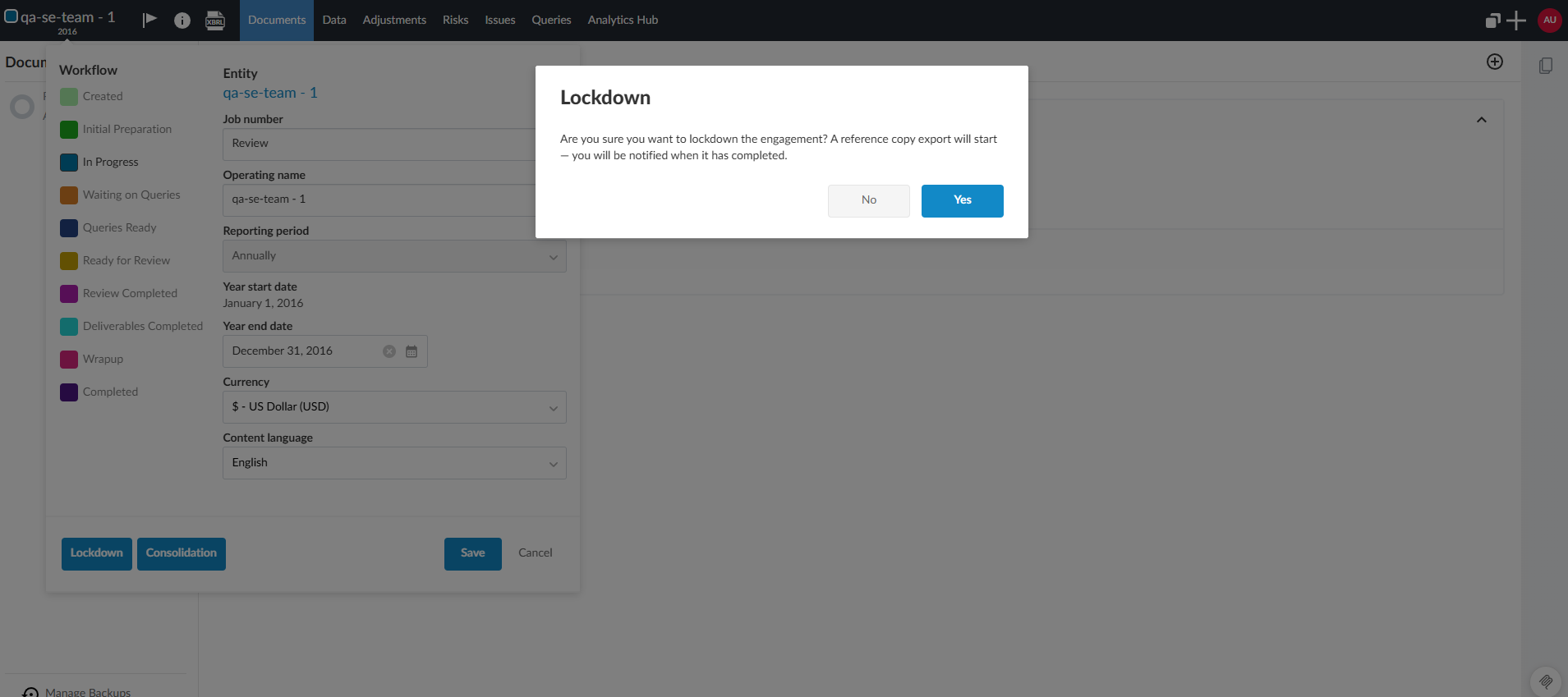
Task: Click the Lockdown button in the panel
Action: [97, 554]
